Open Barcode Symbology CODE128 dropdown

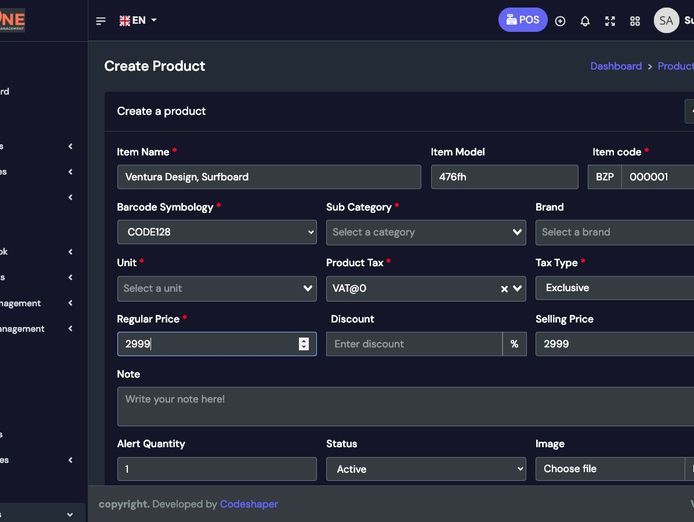[x=217, y=232]
